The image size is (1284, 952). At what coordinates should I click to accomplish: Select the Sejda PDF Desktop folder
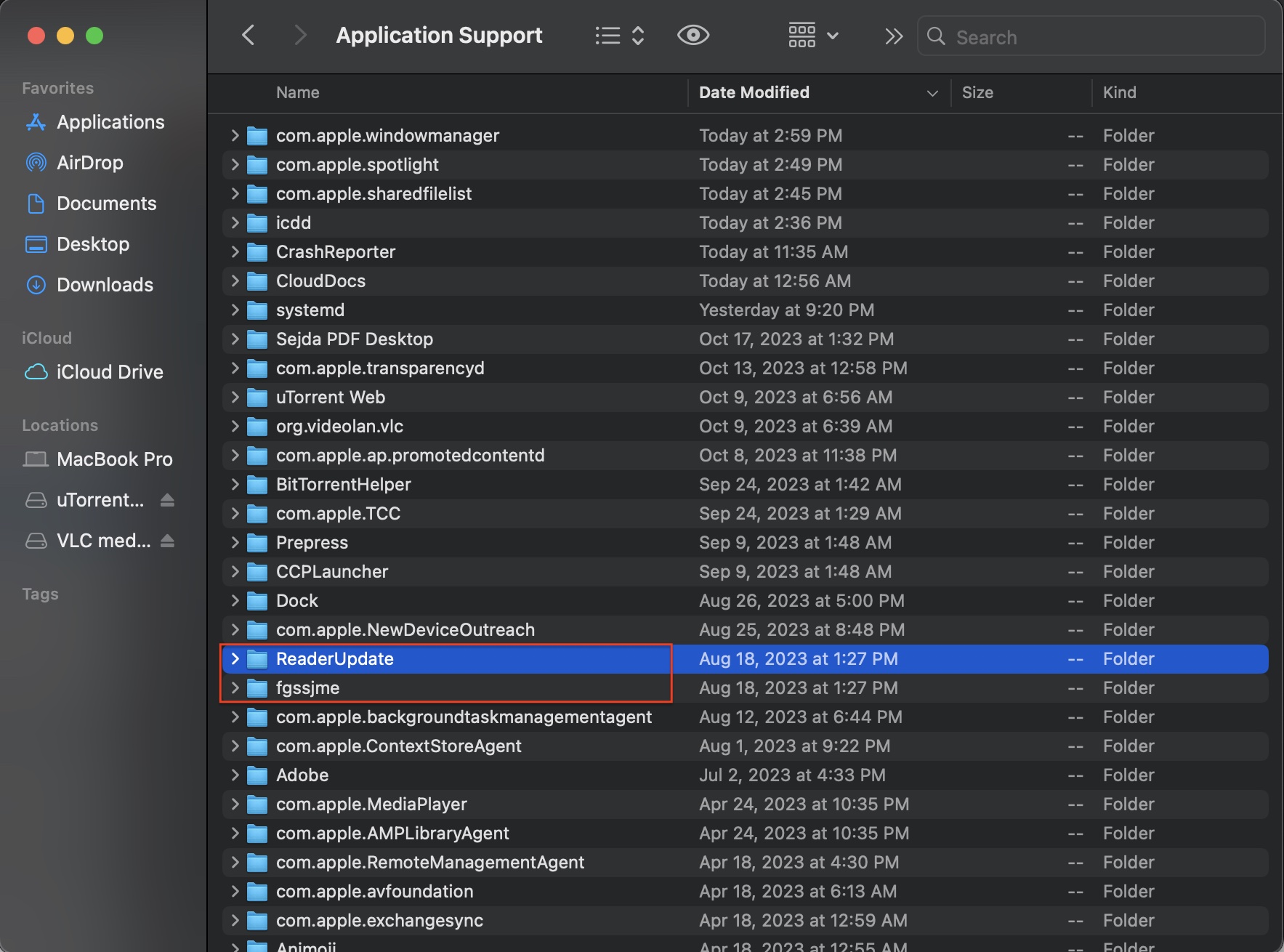[x=354, y=339]
